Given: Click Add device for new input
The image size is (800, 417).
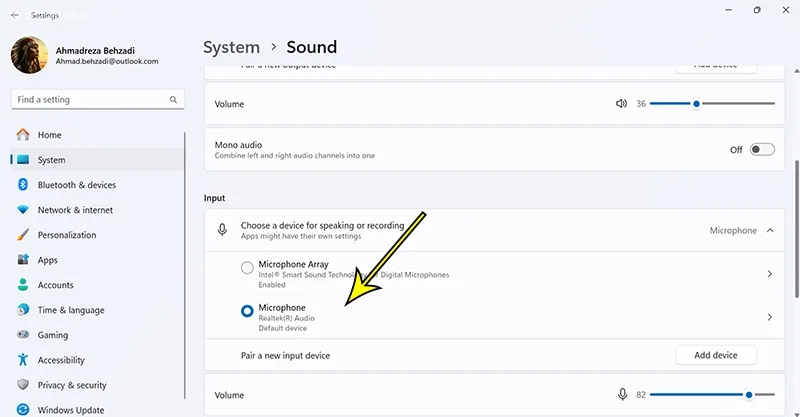Looking at the screenshot, I should click(x=716, y=355).
